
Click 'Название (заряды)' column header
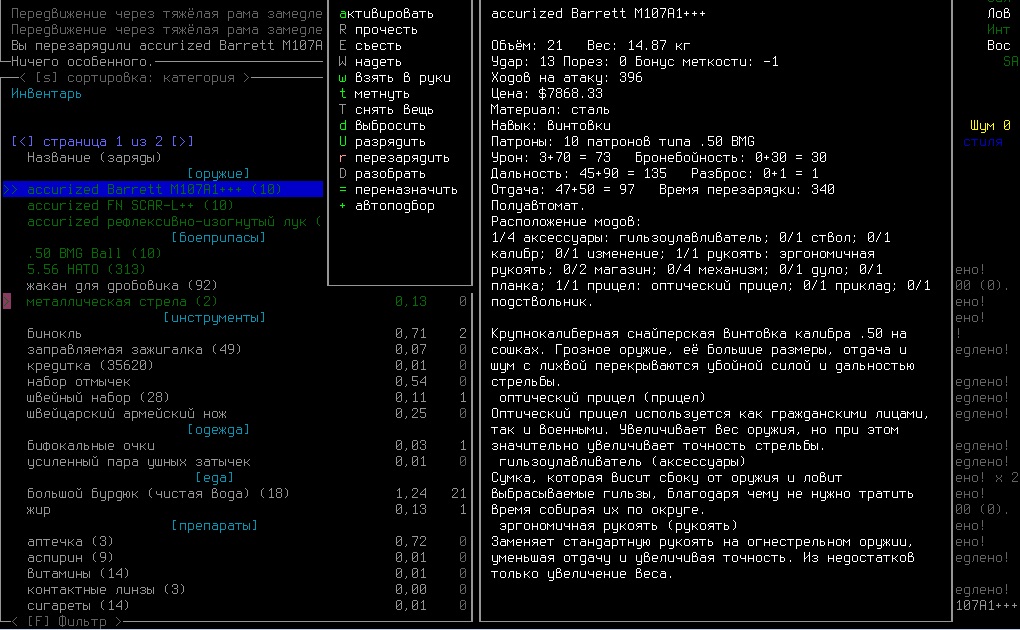pyautogui.click(x=94, y=158)
